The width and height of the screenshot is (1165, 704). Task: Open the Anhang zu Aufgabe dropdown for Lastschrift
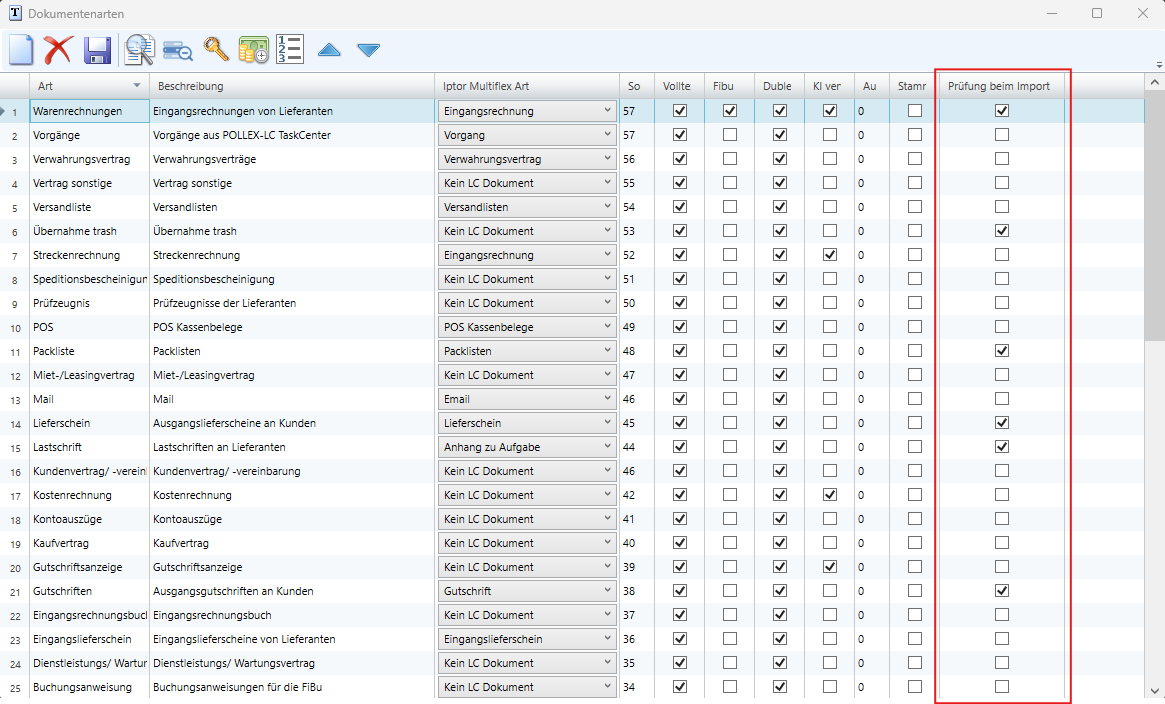tap(527, 447)
